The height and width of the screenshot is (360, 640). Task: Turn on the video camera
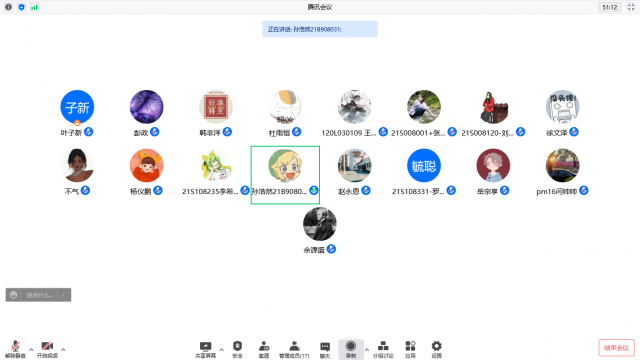tap(47, 349)
